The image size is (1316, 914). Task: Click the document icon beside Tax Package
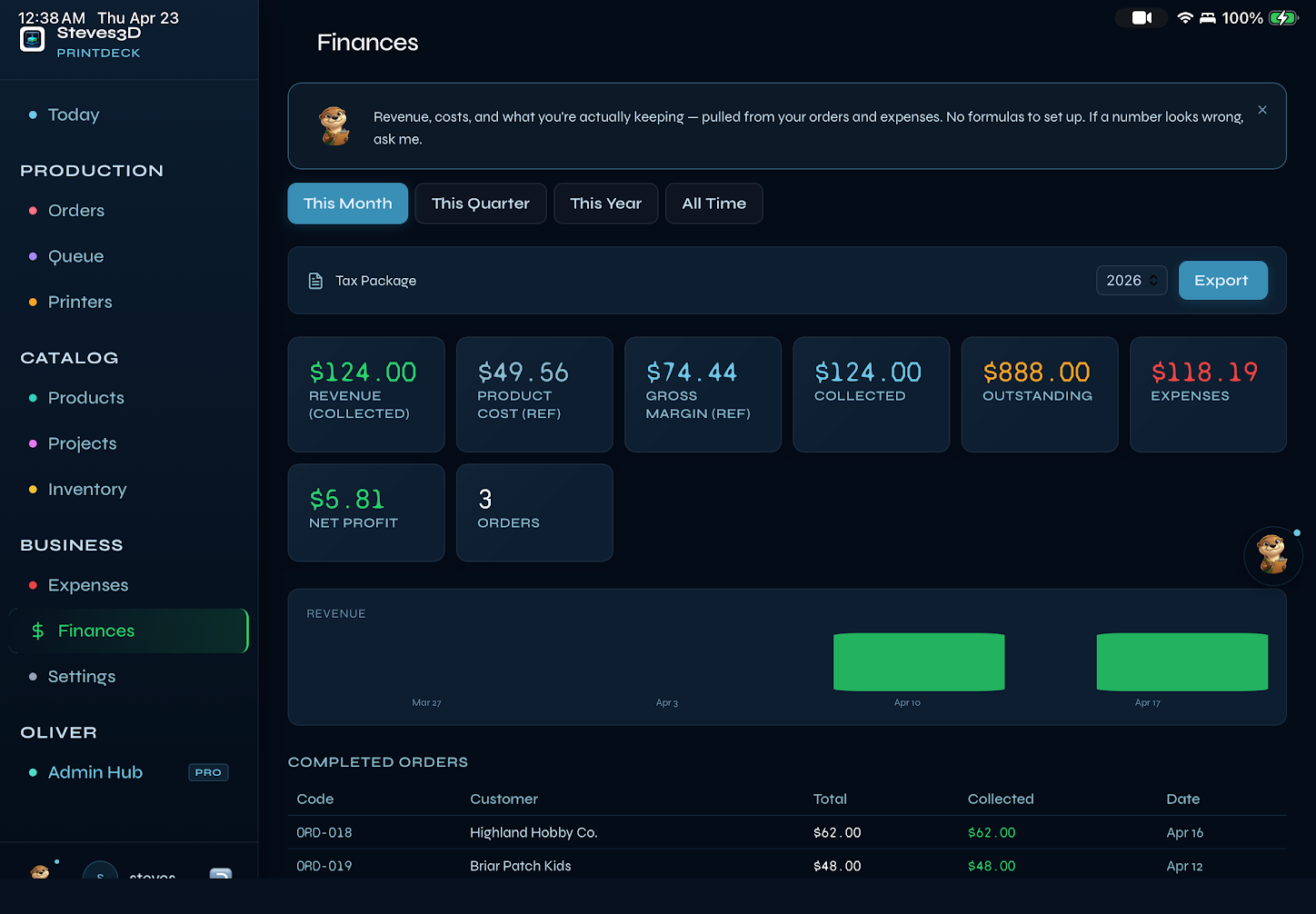[315, 280]
